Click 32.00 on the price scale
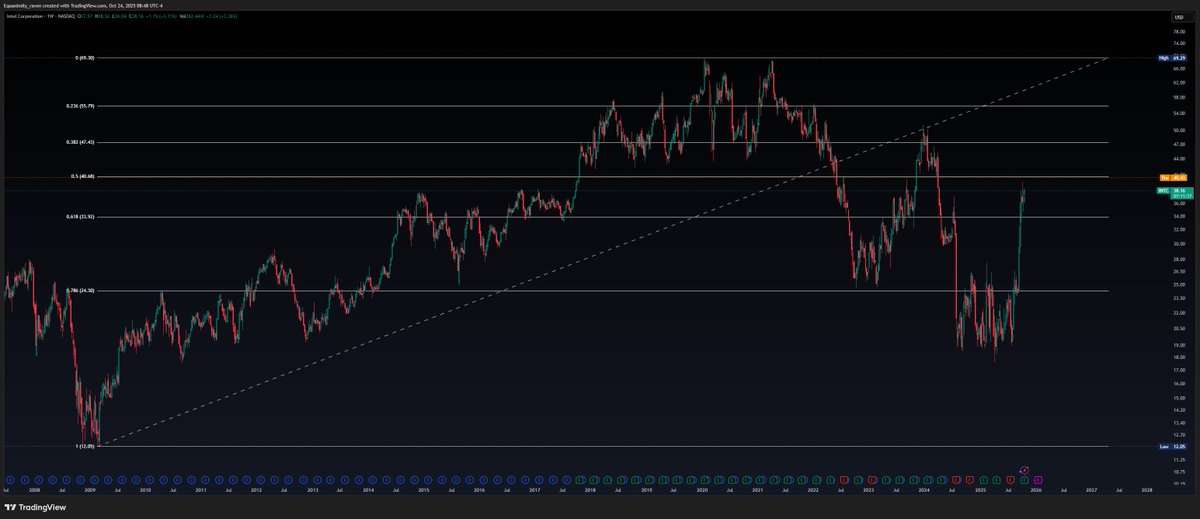The height and width of the screenshot is (519, 1200). click(1179, 229)
